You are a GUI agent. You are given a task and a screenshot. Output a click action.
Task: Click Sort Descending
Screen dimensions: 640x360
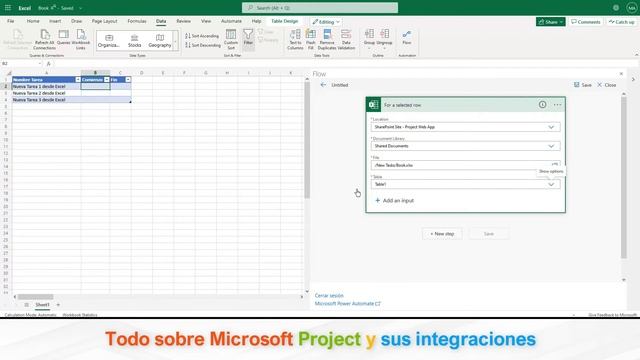tap(203, 45)
